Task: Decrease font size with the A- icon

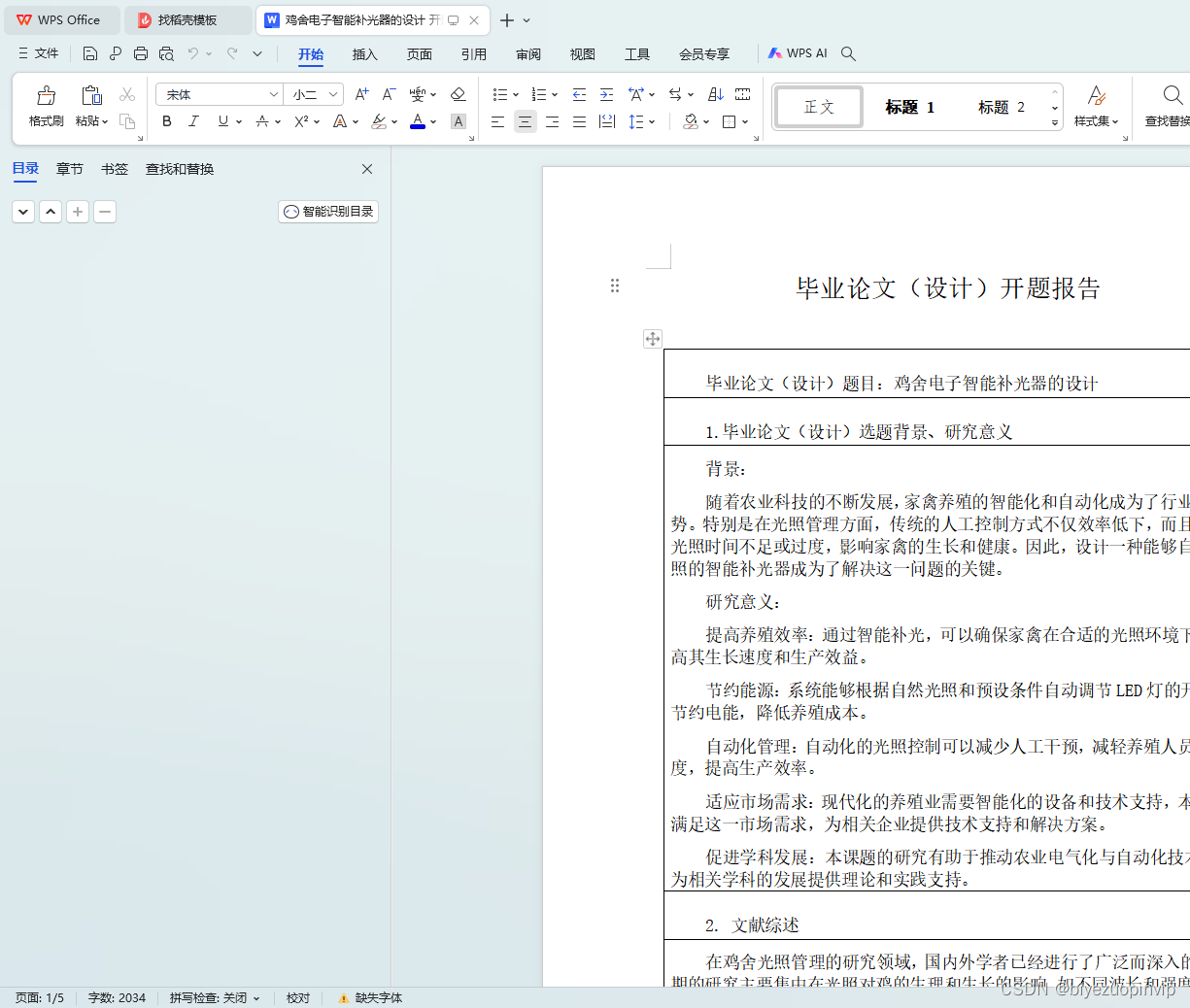Action: 389,94
